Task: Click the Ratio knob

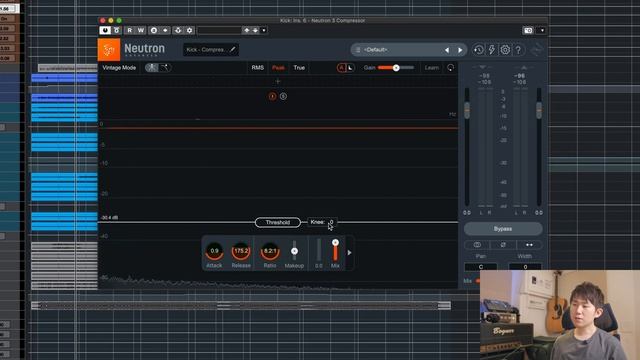Action: tap(270, 251)
